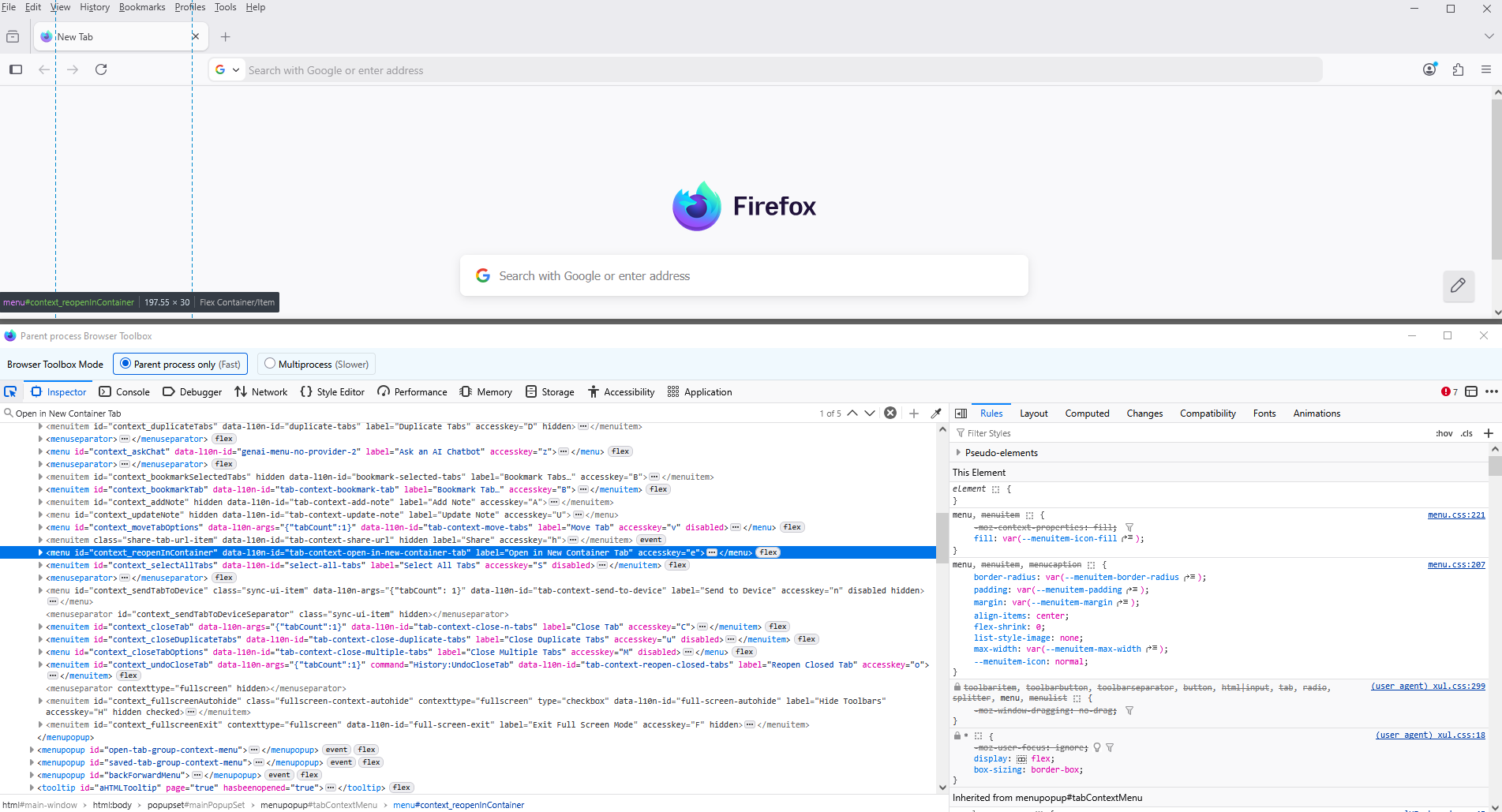Open the Extensions puzzle icon
The image size is (1502, 812).
[x=1458, y=69]
